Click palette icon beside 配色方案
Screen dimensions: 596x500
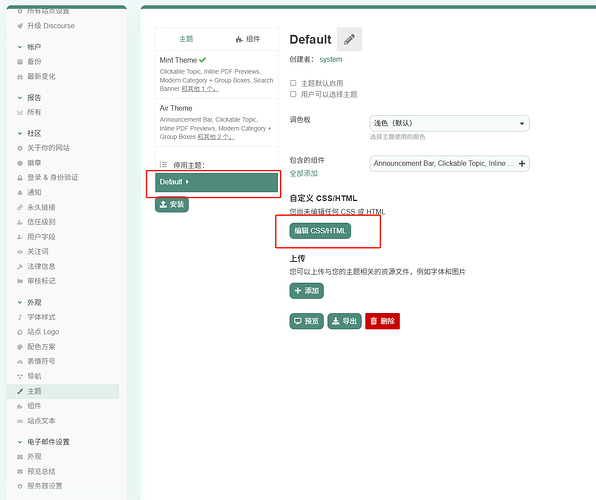coord(20,347)
